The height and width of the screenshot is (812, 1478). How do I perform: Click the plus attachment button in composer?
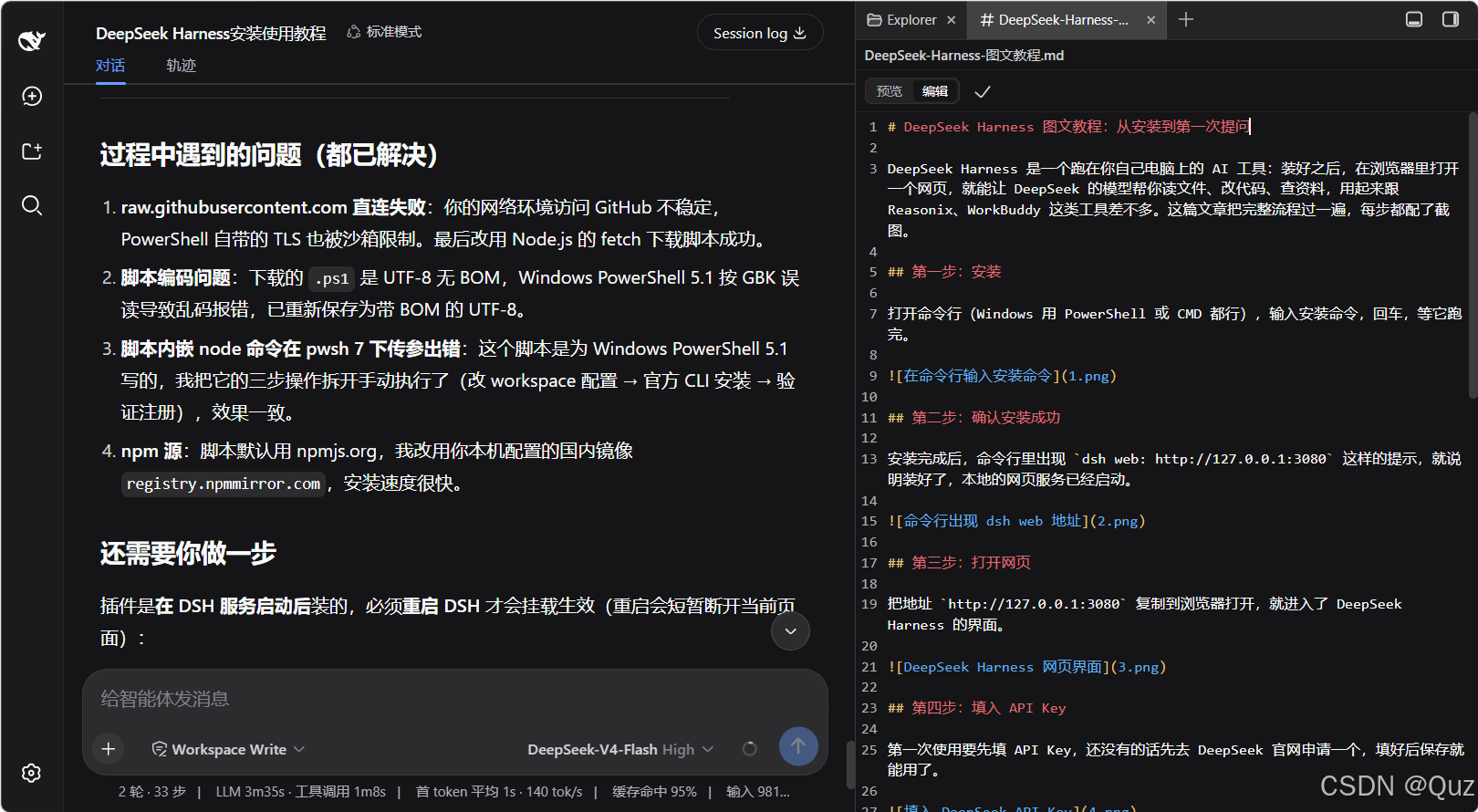click(109, 749)
